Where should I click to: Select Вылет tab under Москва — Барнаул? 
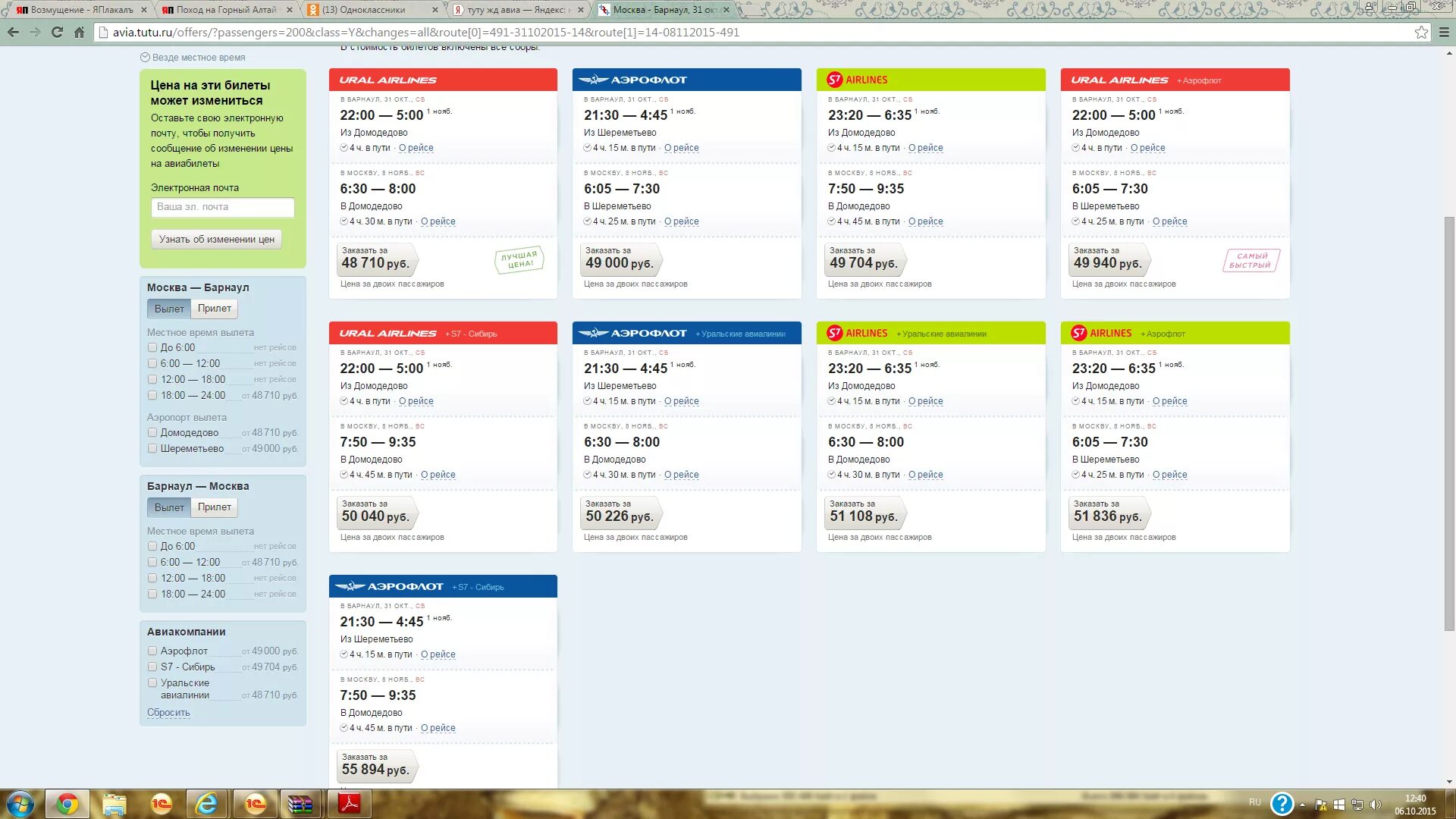[169, 309]
